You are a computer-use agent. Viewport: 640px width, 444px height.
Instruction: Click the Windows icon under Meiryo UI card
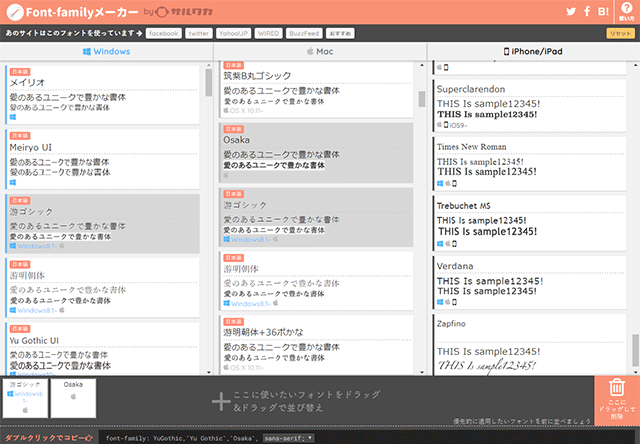(13, 182)
